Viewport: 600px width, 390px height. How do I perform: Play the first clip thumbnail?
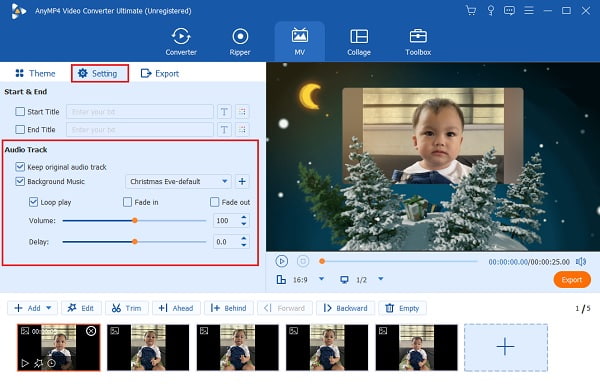(x=25, y=363)
